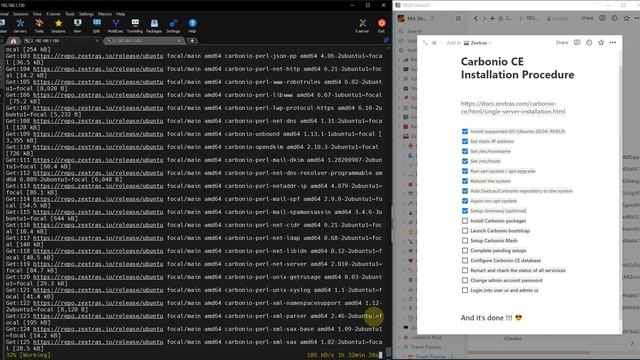Image resolution: width=640 pixels, height=360 pixels.
Task: Uncheck Again run apt update item
Action: click(464, 201)
